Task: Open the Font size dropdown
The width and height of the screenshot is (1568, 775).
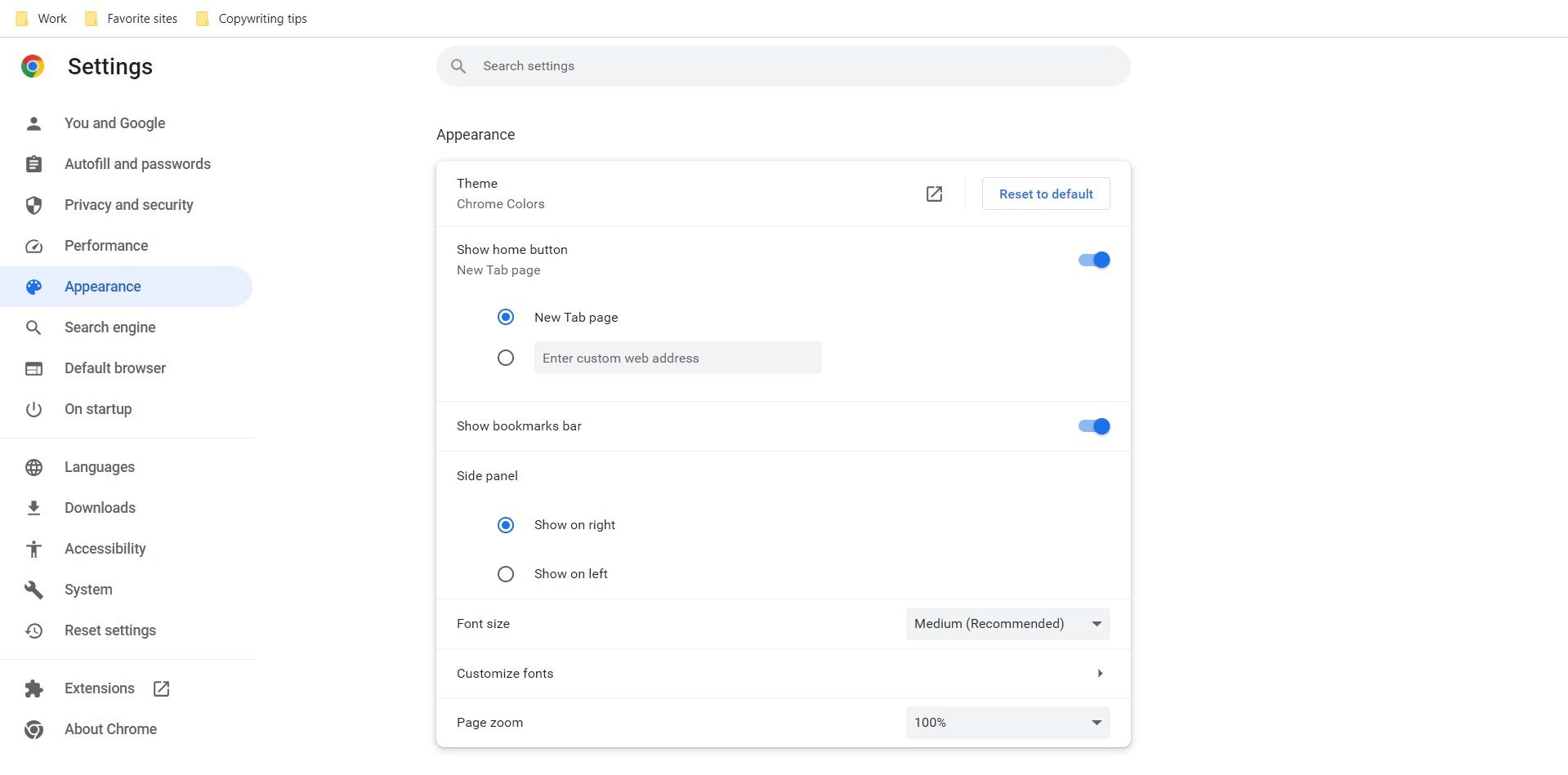Action: pyautogui.click(x=1007, y=623)
